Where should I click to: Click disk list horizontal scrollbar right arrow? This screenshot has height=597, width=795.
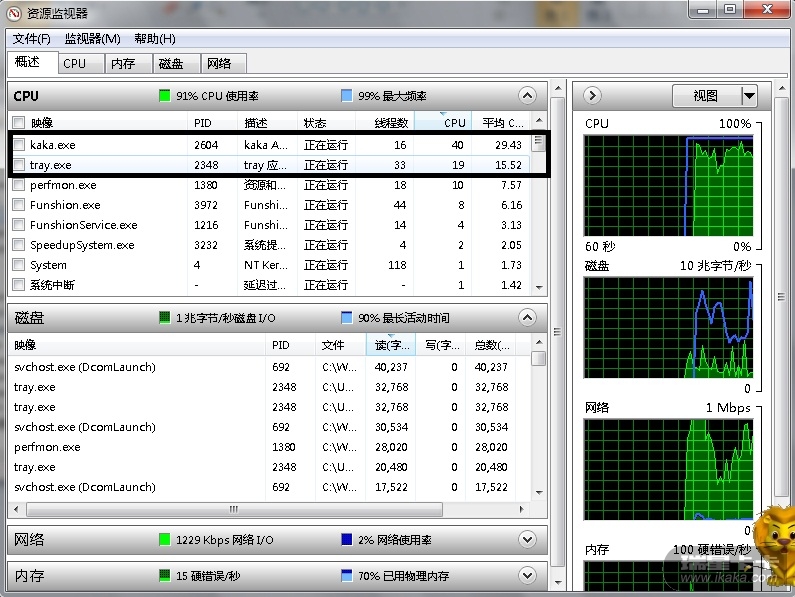[521, 509]
